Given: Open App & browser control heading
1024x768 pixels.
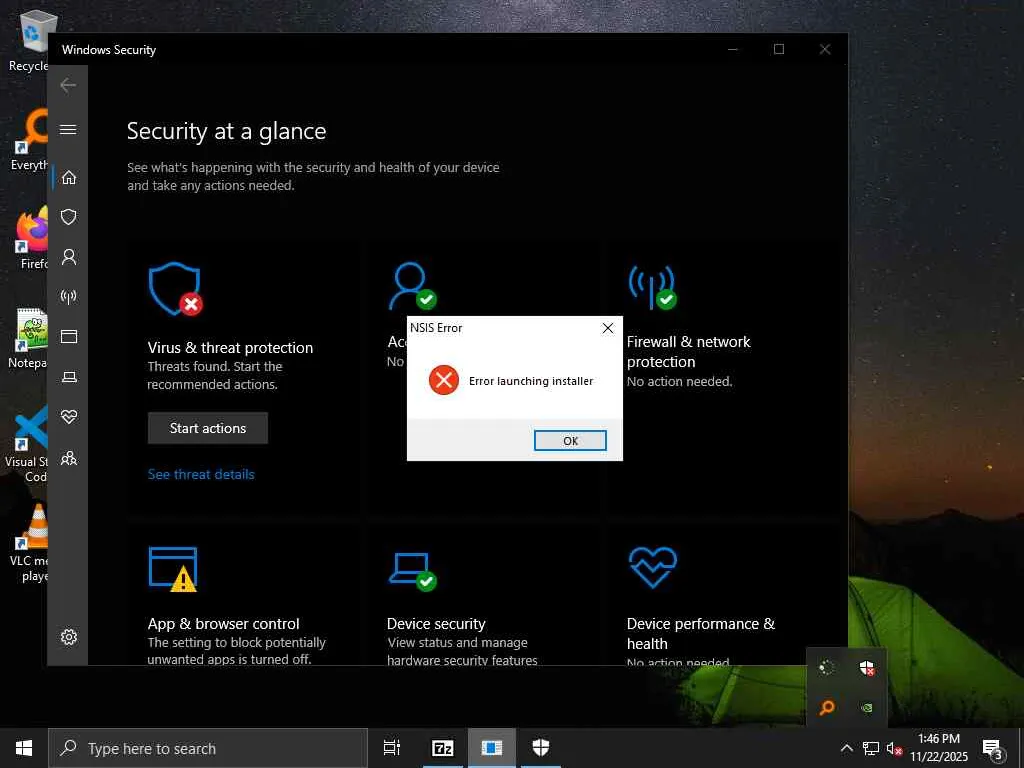Looking at the screenshot, I should (x=223, y=624).
